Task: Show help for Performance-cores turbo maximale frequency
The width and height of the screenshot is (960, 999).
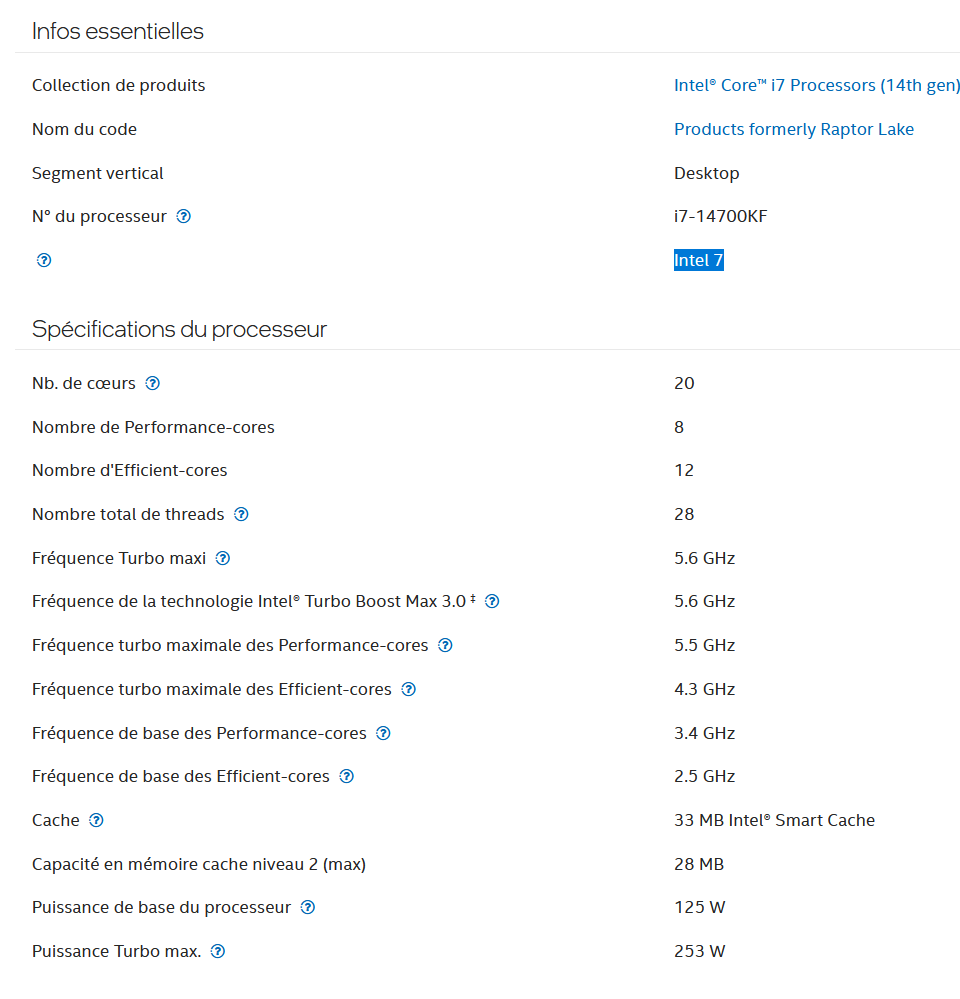Action: click(445, 645)
